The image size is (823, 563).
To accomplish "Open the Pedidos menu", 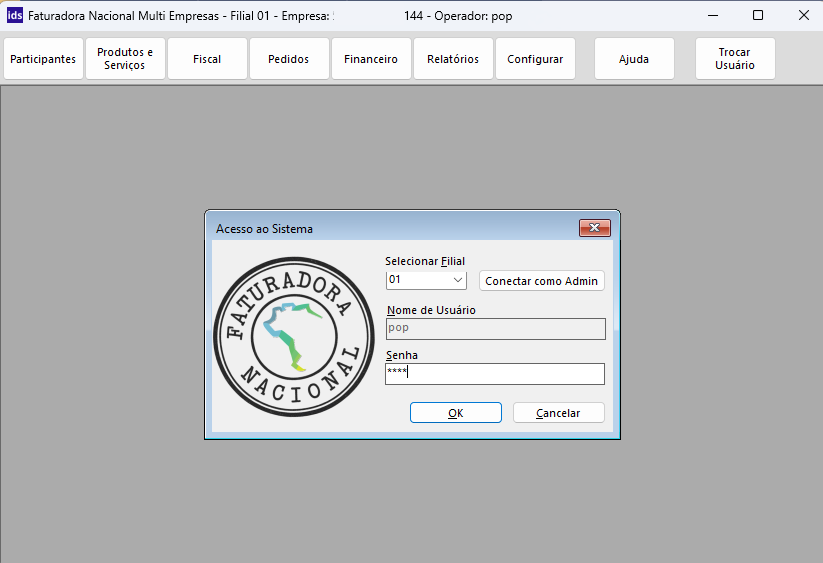I will pyautogui.click(x=289, y=59).
